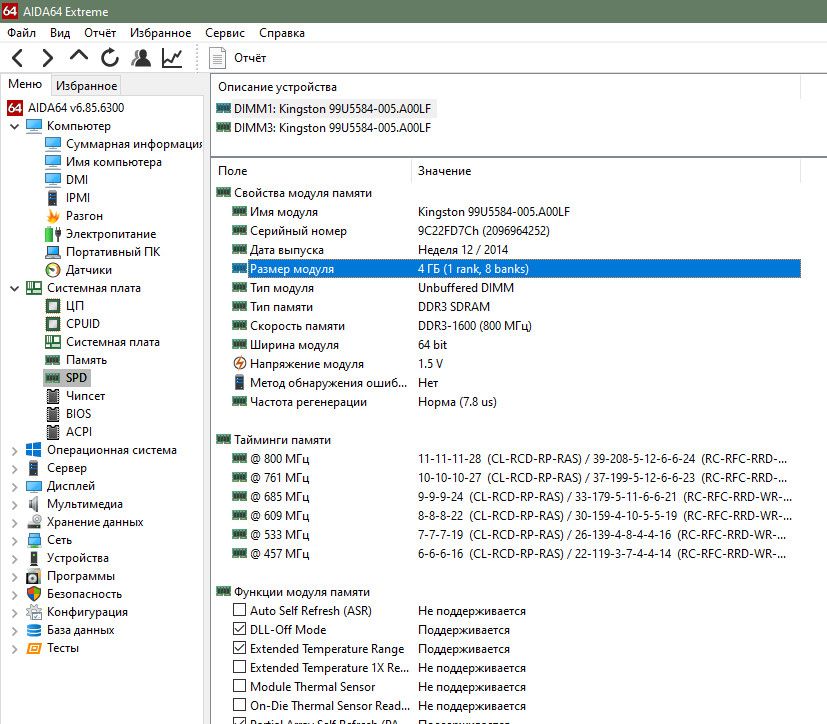The image size is (827, 724).
Task: Refresh the page with the circular arrow icon
Action: pyautogui.click(x=110, y=57)
